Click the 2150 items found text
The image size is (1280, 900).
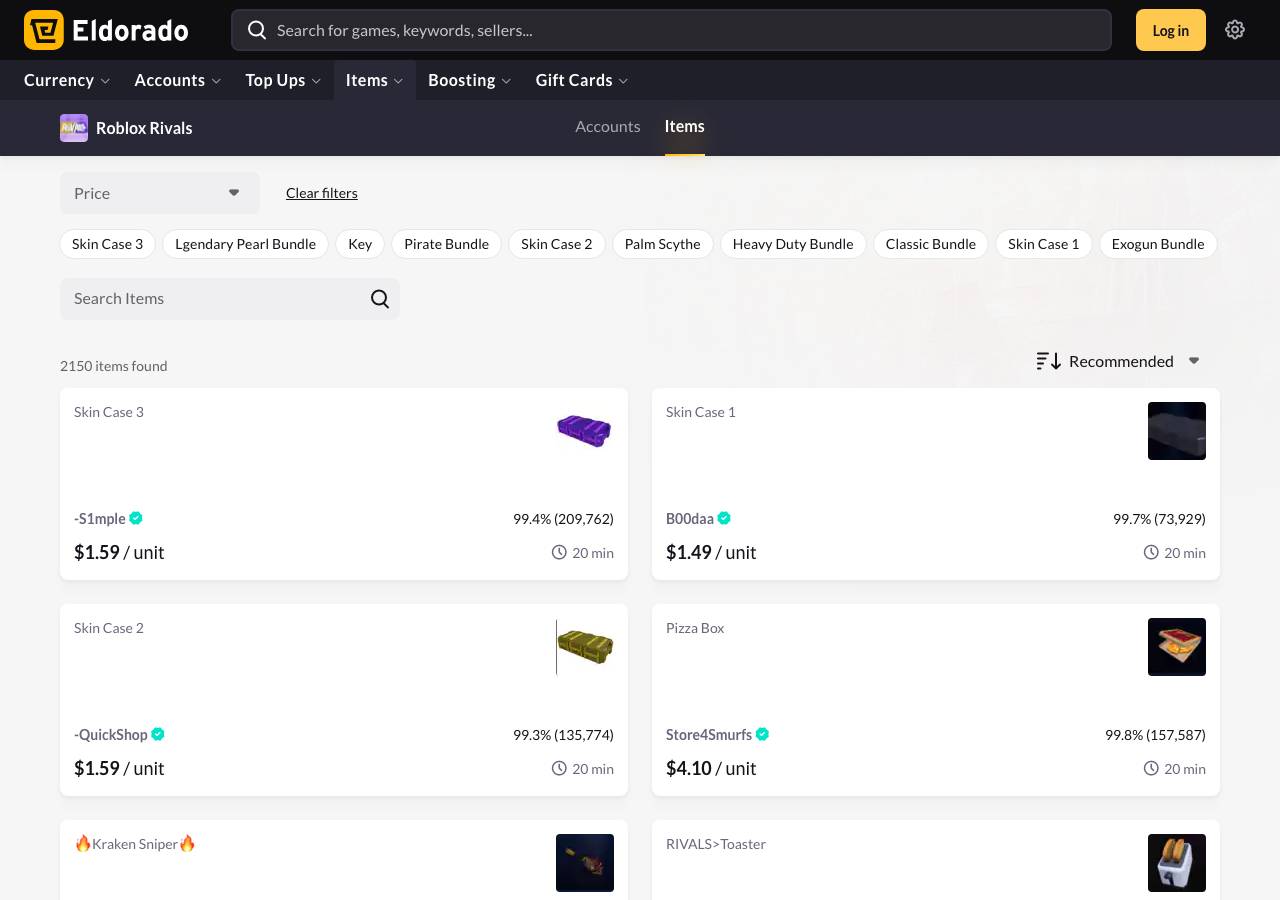(x=114, y=366)
